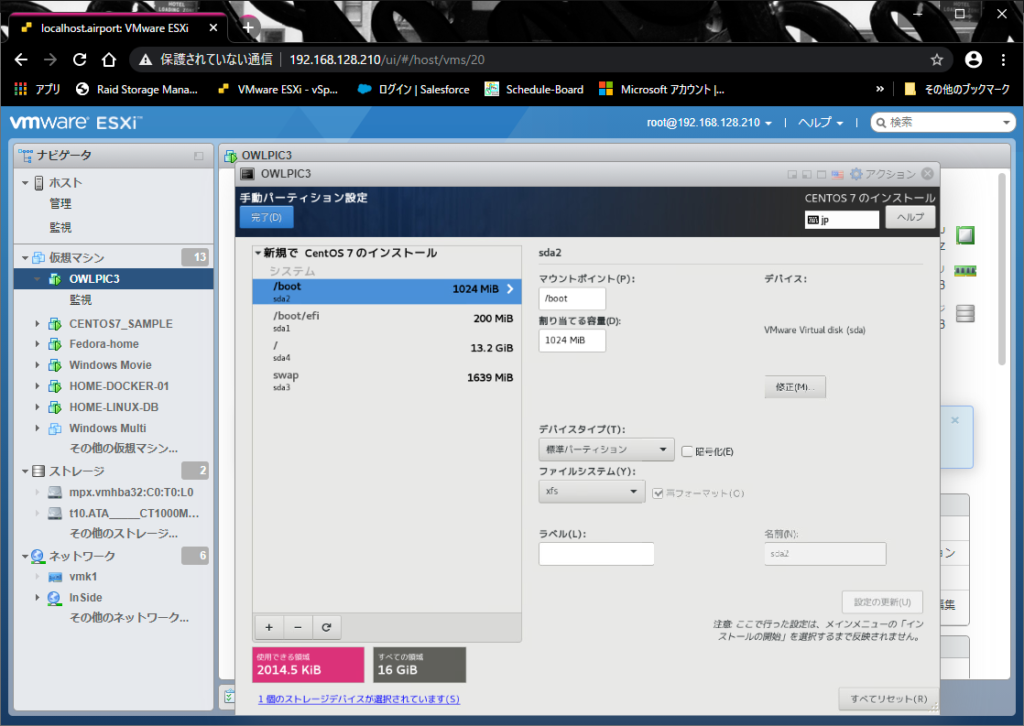Select the Fedora-home VM
The height and width of the screenshot is (726, 1024).
tap(104, 344)
